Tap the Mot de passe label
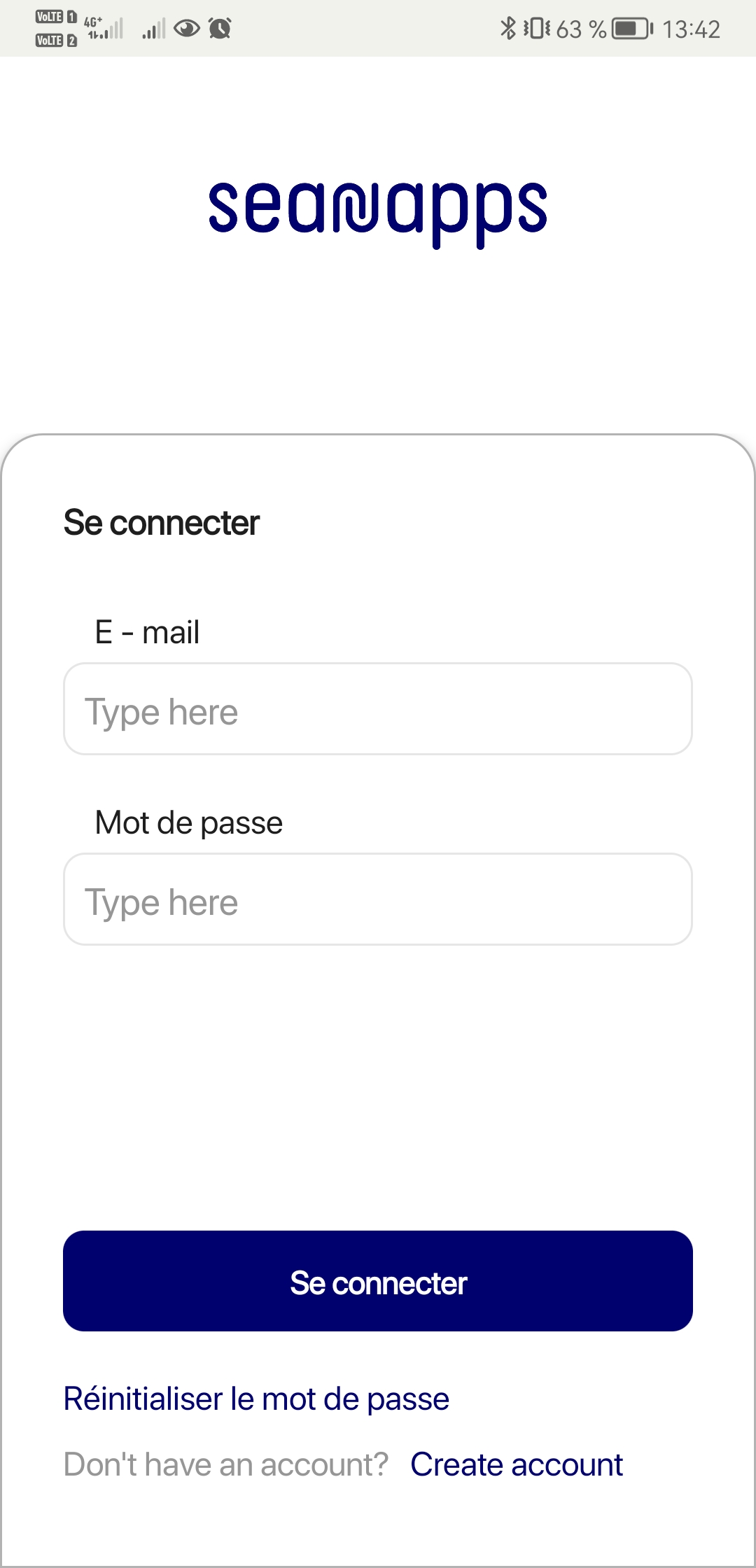756x1568 pixels. pyautogui.click(x=189, y=823)
